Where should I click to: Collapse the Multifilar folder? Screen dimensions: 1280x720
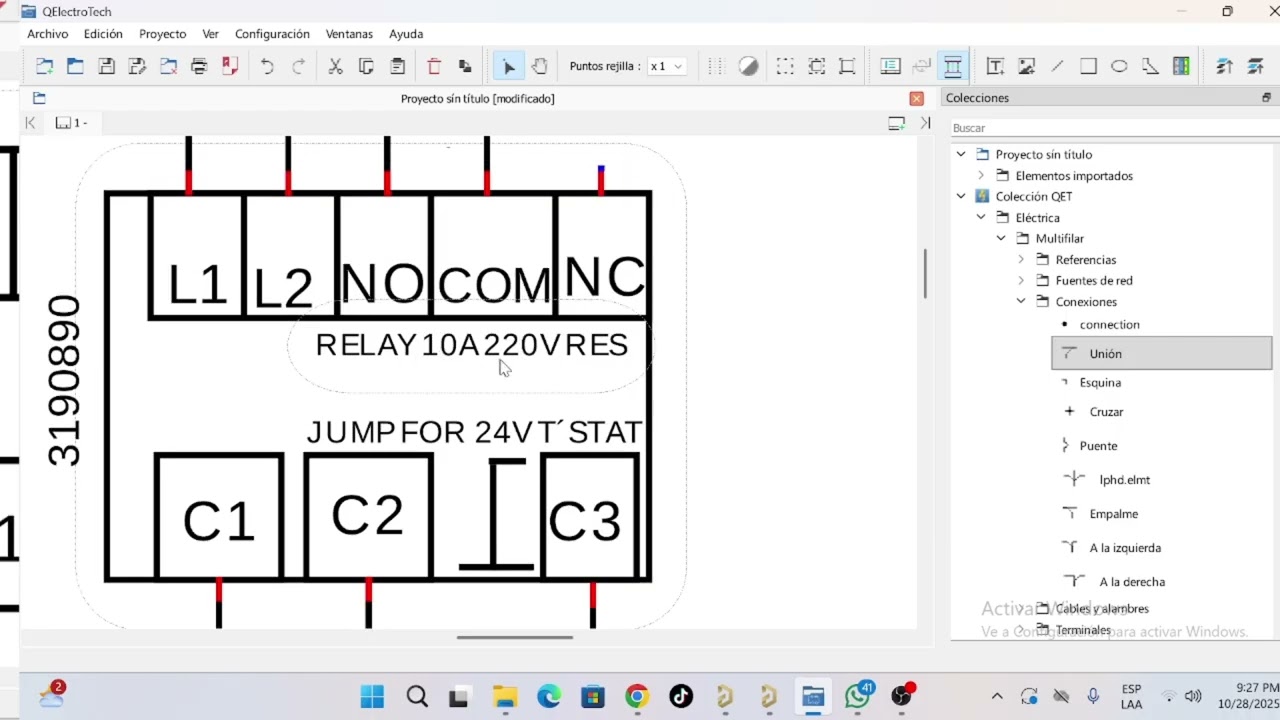pos(1001,238)
